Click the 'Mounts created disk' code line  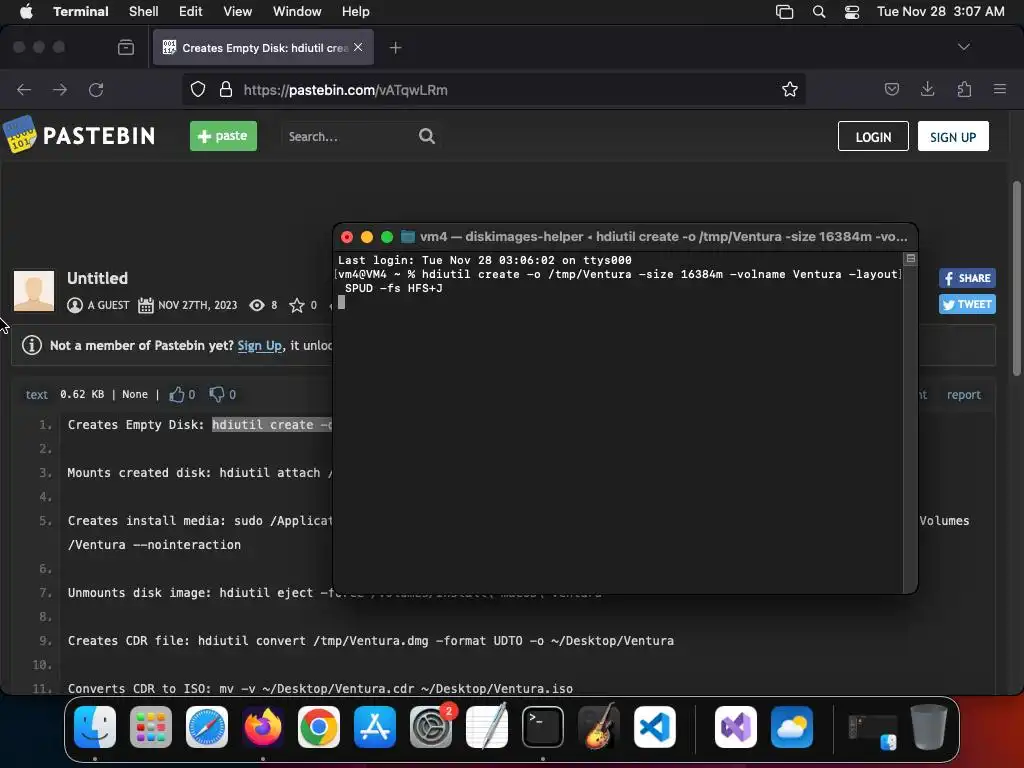pos(199,473)
